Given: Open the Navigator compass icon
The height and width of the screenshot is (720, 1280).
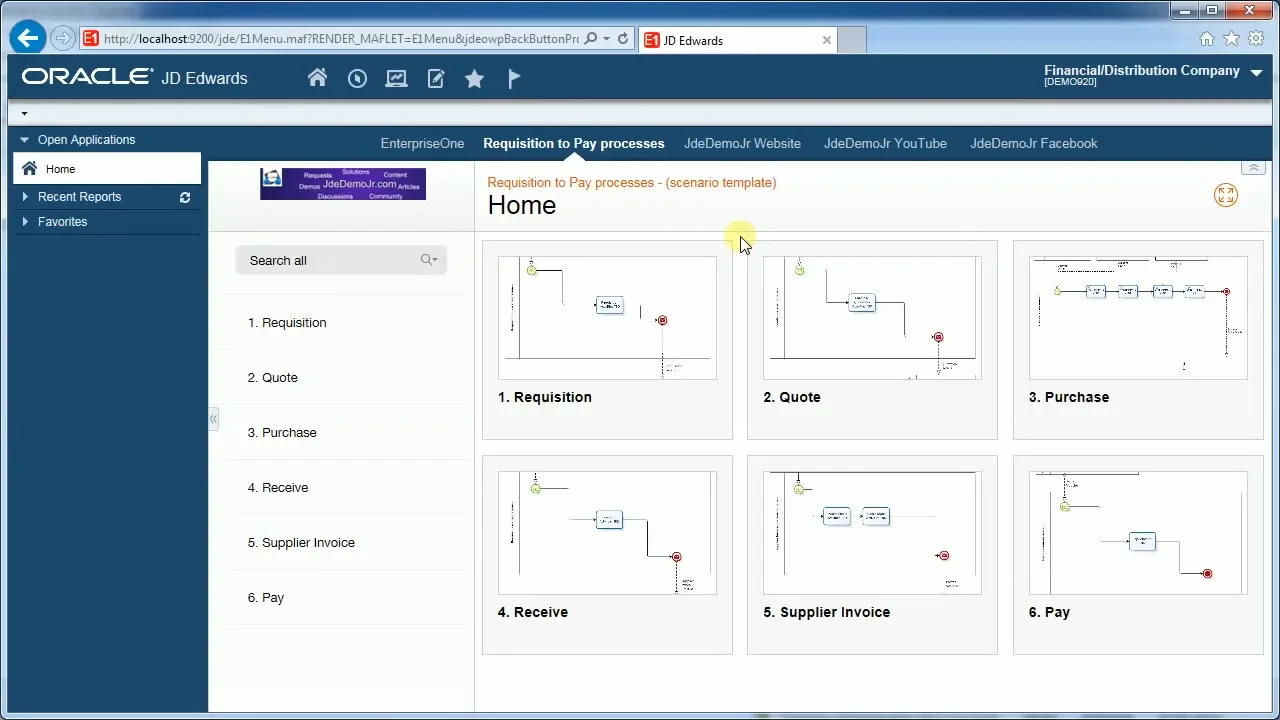Looking at the screenshot, I should pos(357,78).
